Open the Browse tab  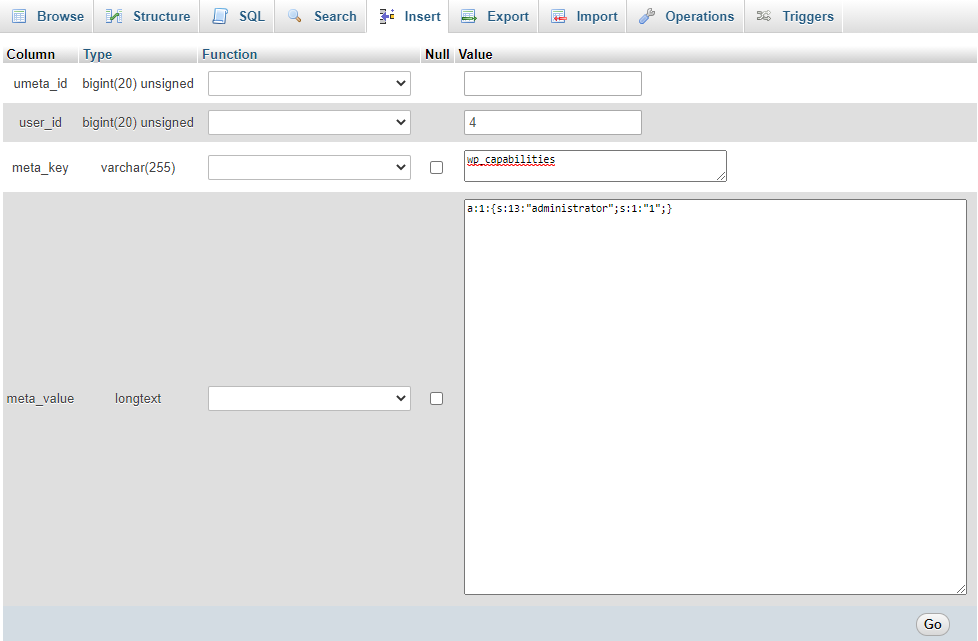point(47,16)
